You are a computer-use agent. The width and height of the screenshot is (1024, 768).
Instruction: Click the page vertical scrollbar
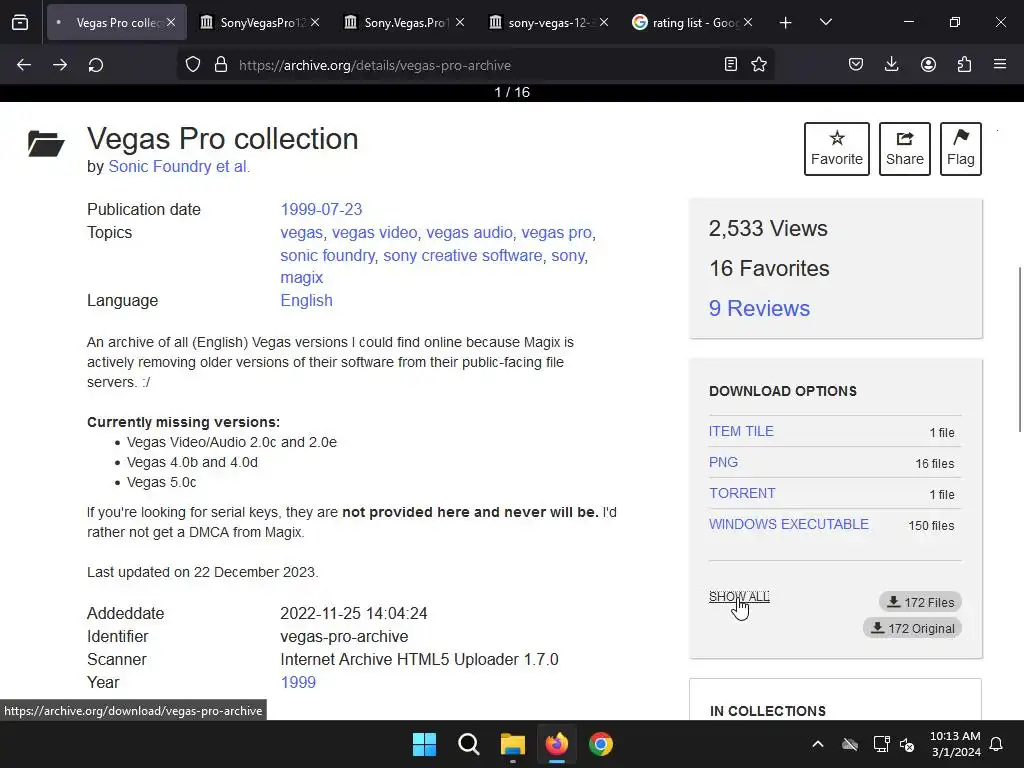coord(1019,349)
